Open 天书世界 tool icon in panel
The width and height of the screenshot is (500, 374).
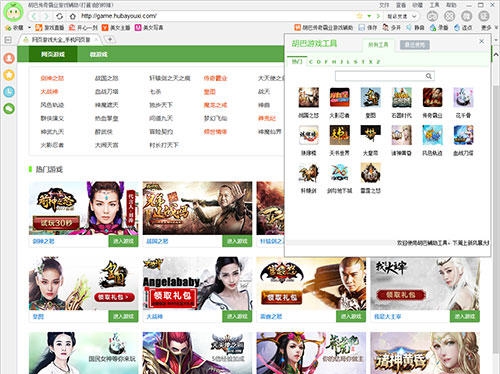point(339,135)
